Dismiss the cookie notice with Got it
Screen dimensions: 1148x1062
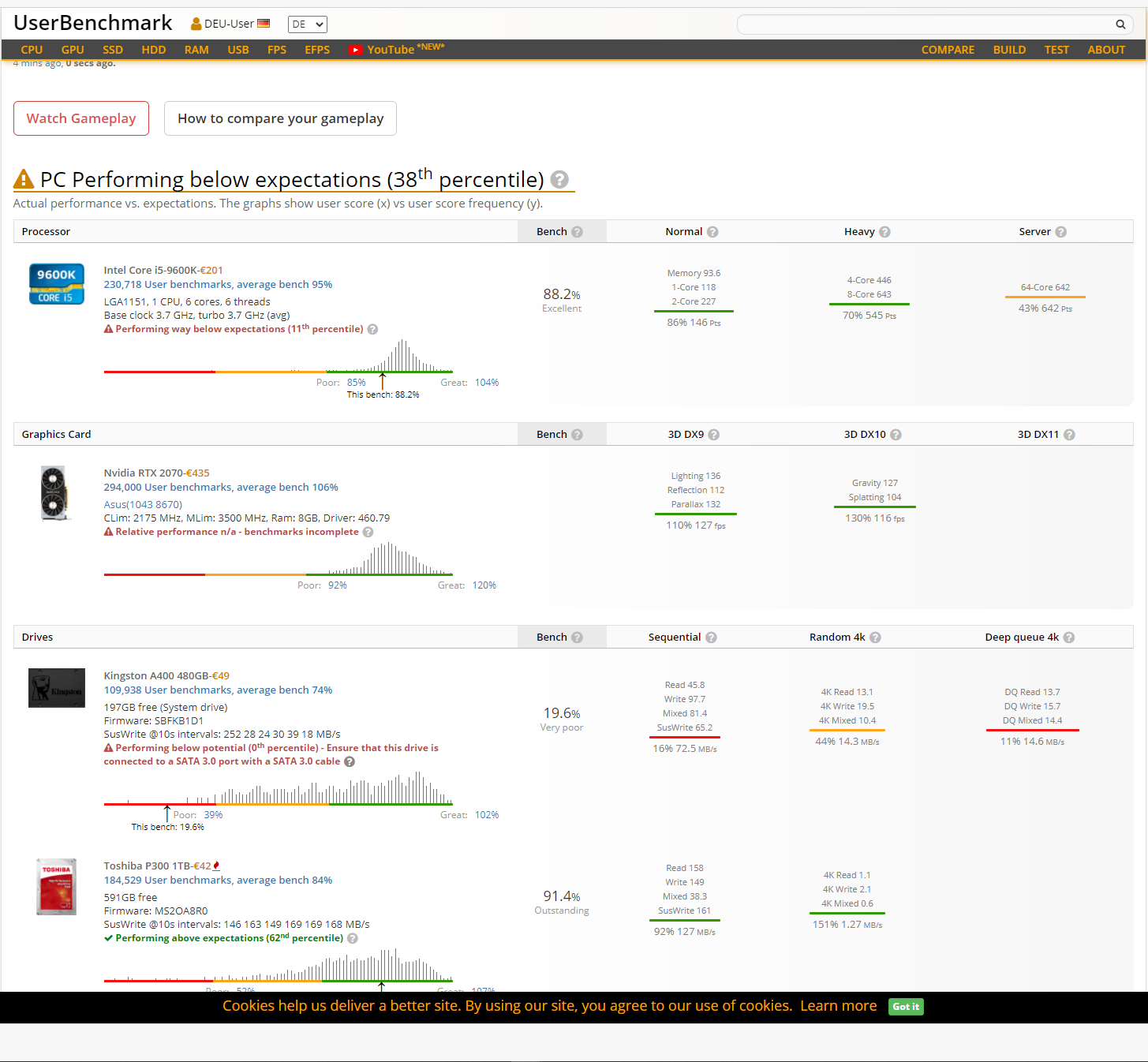905,1006
